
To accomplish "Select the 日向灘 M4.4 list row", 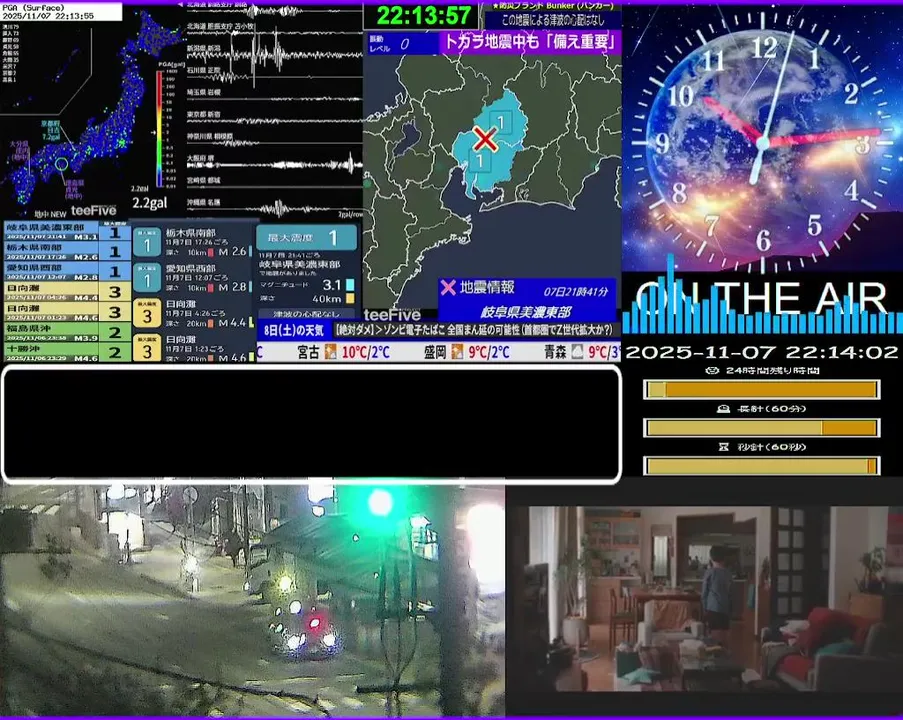I will 66,291.
